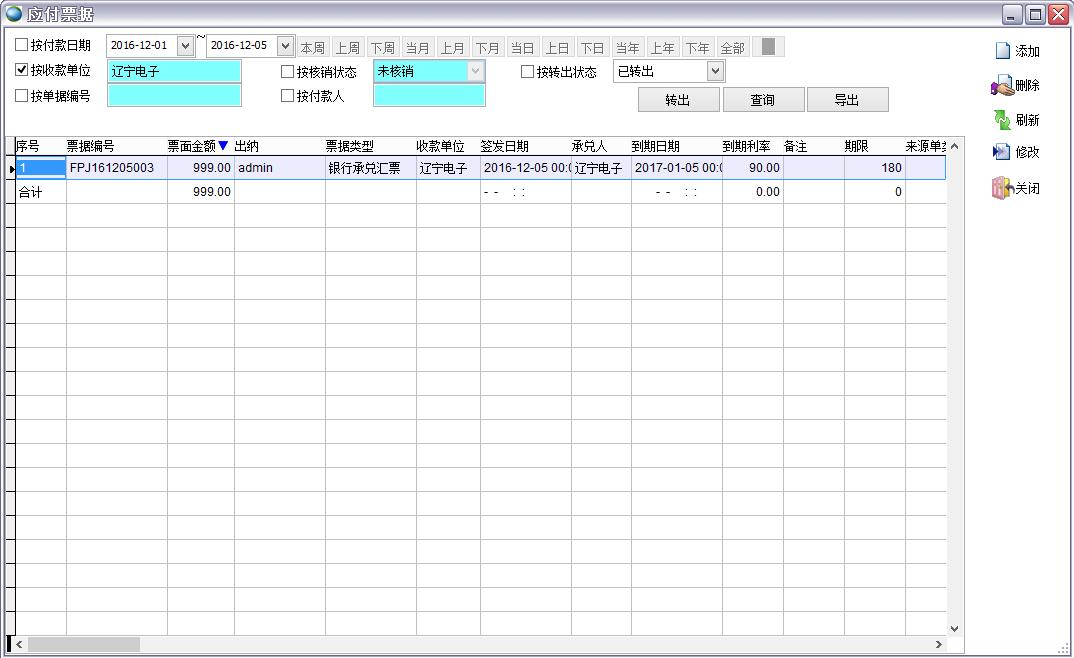Expand the 已转出 status dropdown

[x=714, y=71]
